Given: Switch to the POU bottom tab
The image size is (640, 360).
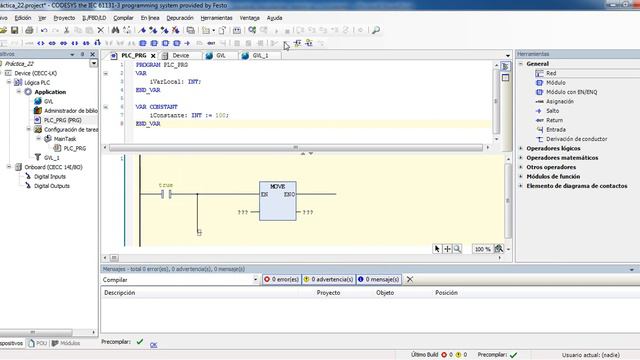Looking at the screenshot, I should (38, 343).
